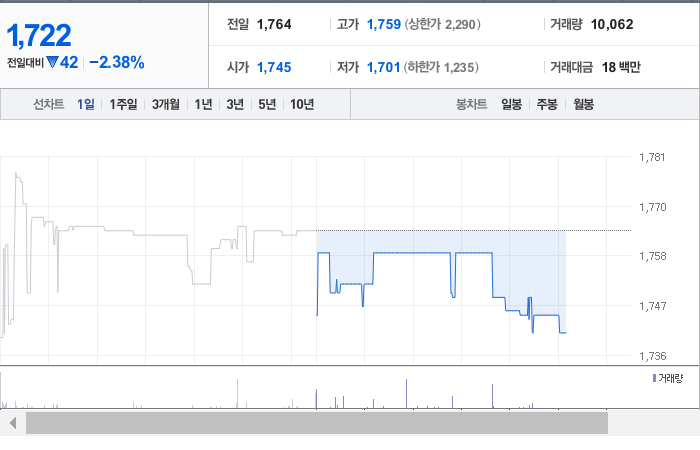The height and width of the screenshot is (450, 700).
Task: Click the 선차트 label
Action: point(49,104)
